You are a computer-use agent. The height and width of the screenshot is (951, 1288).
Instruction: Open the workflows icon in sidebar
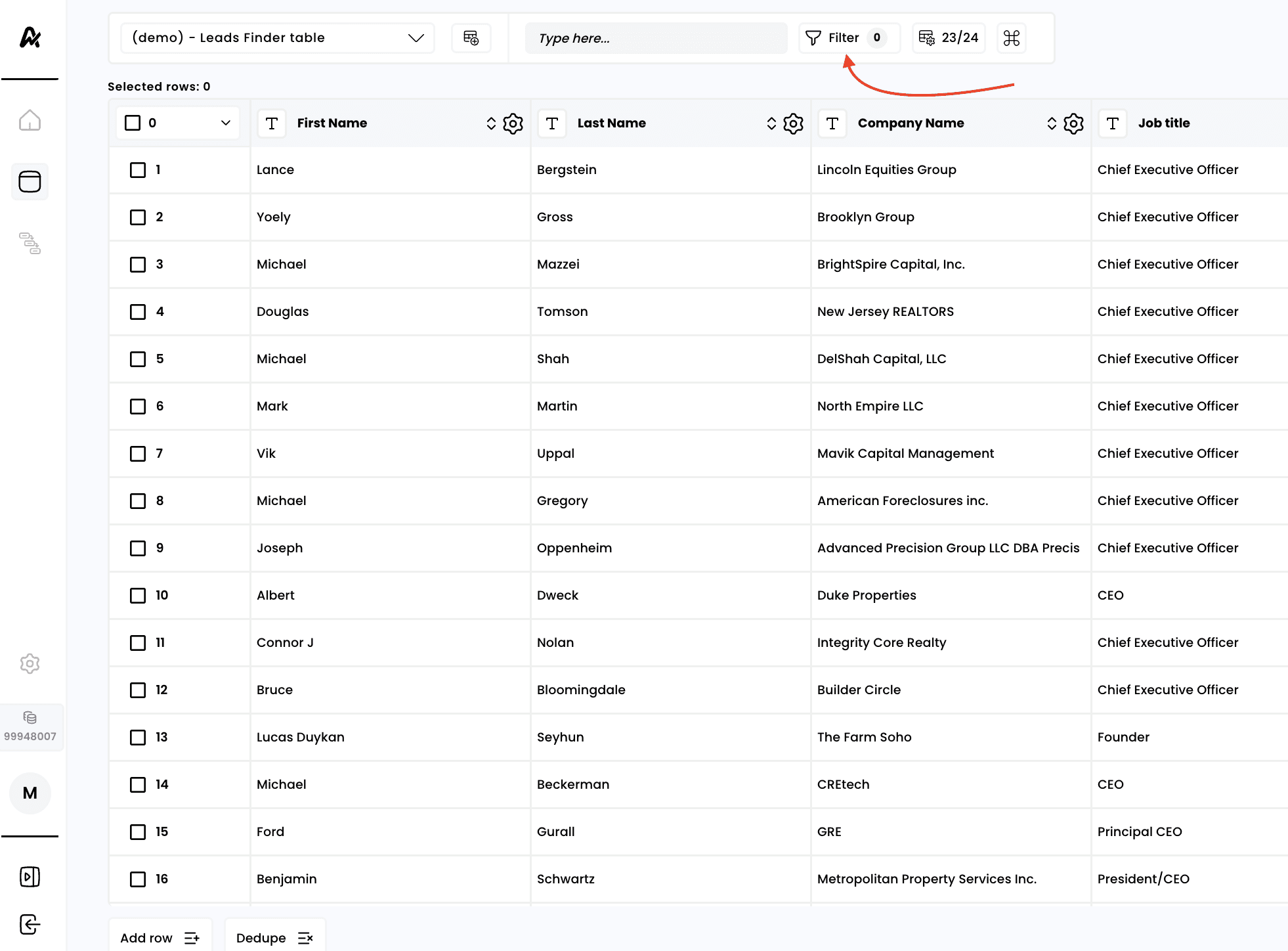click(30, 243)
